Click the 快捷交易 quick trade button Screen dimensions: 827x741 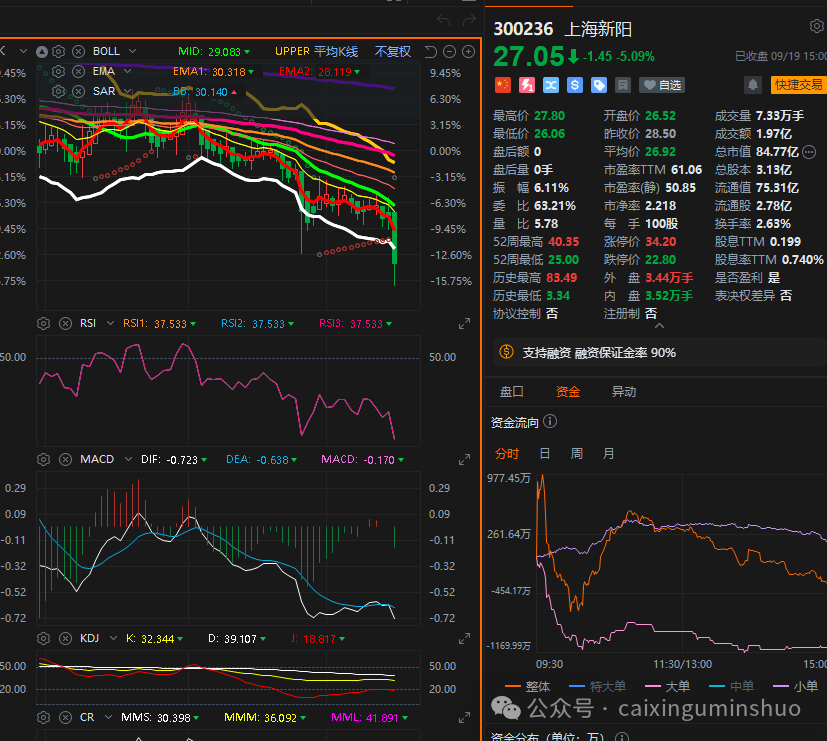click(798, 85)
